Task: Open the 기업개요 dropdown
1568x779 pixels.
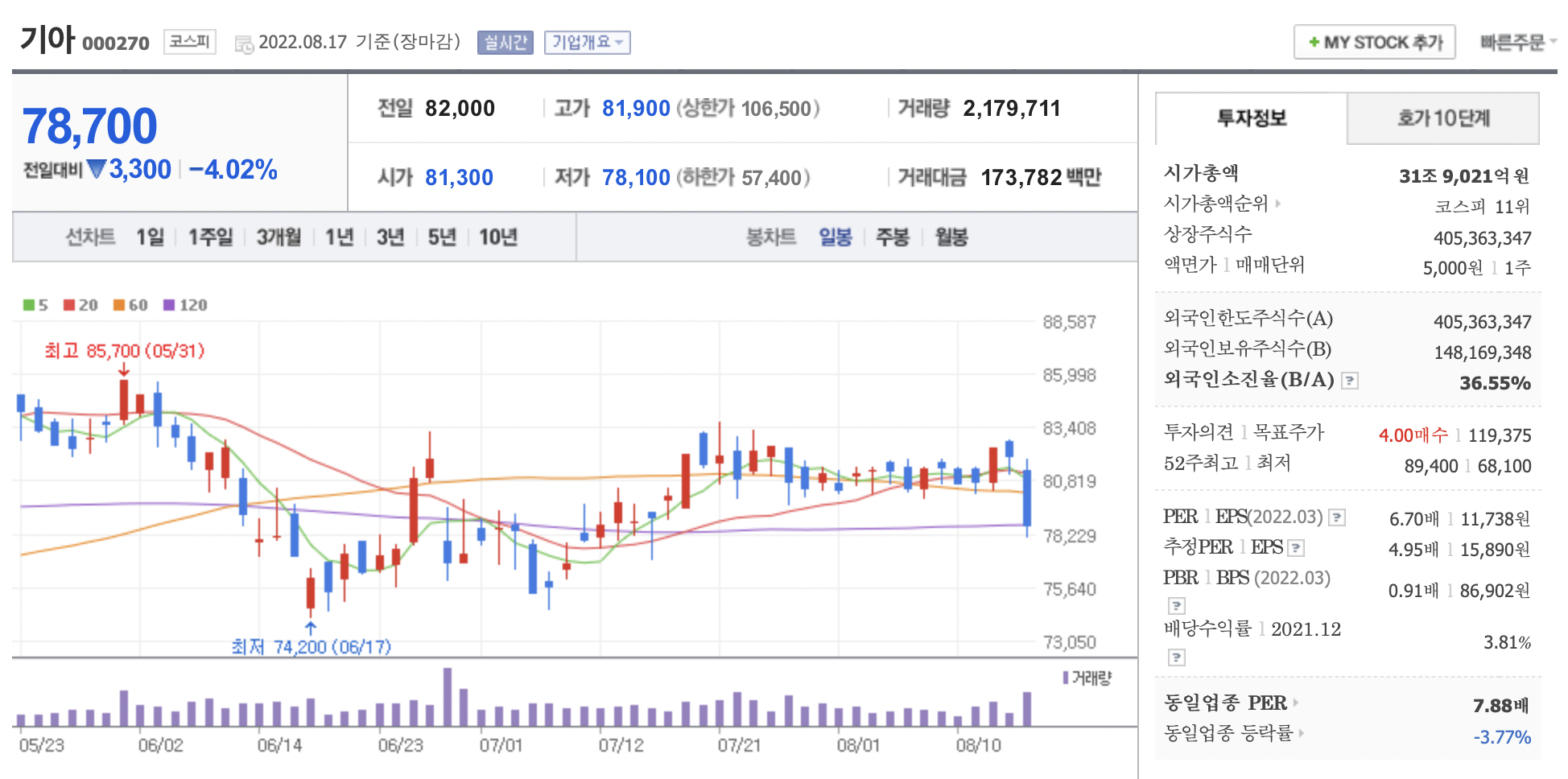Action: (588, 42)
